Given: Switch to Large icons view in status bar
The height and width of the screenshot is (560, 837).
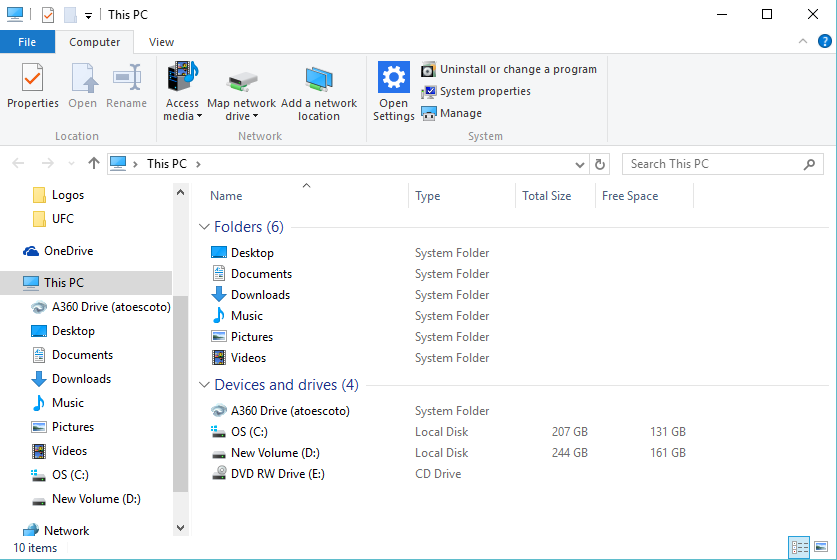Looking at the screenshot, I should [821, 547].
